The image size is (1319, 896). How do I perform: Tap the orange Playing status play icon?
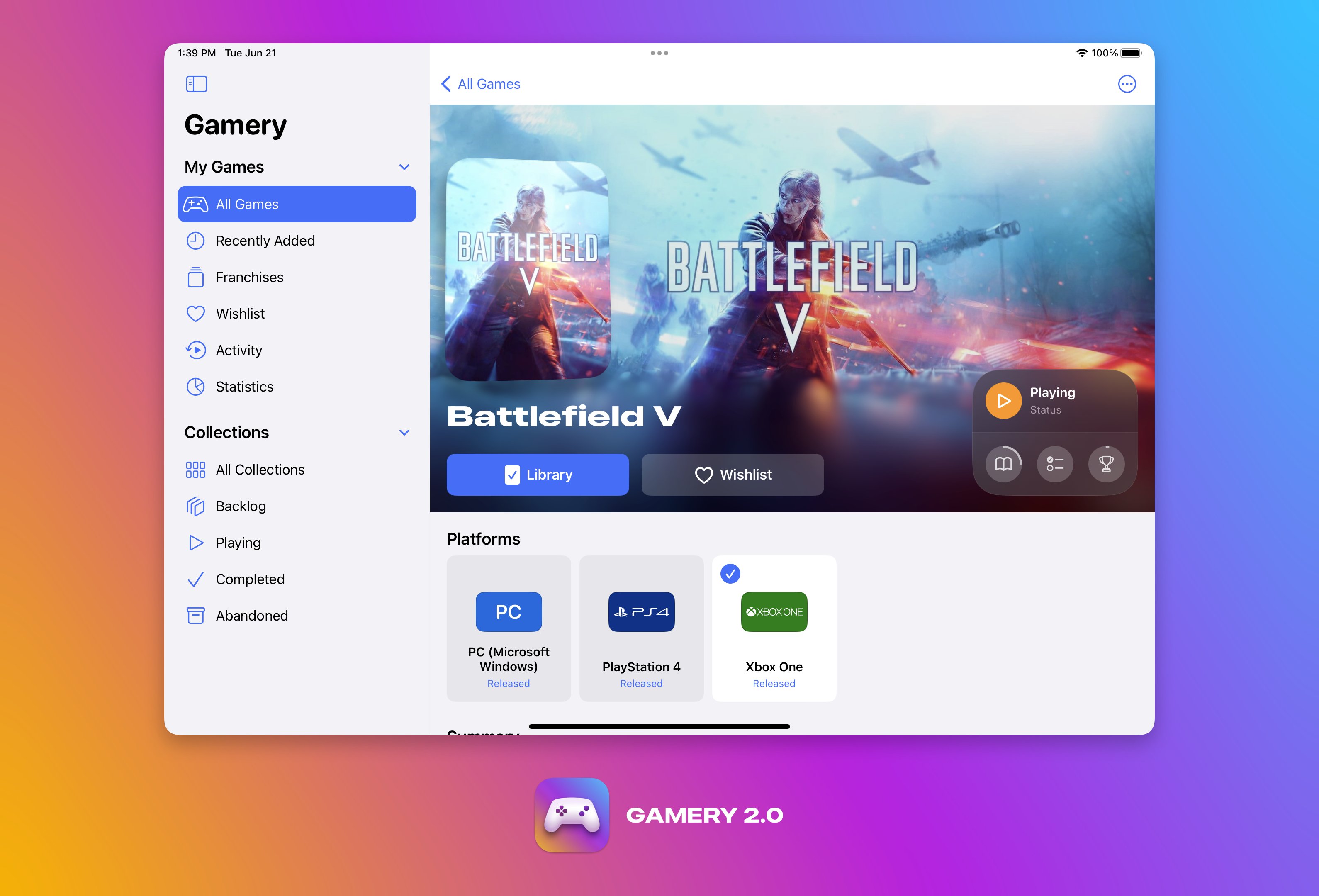tap(1003, 400)
